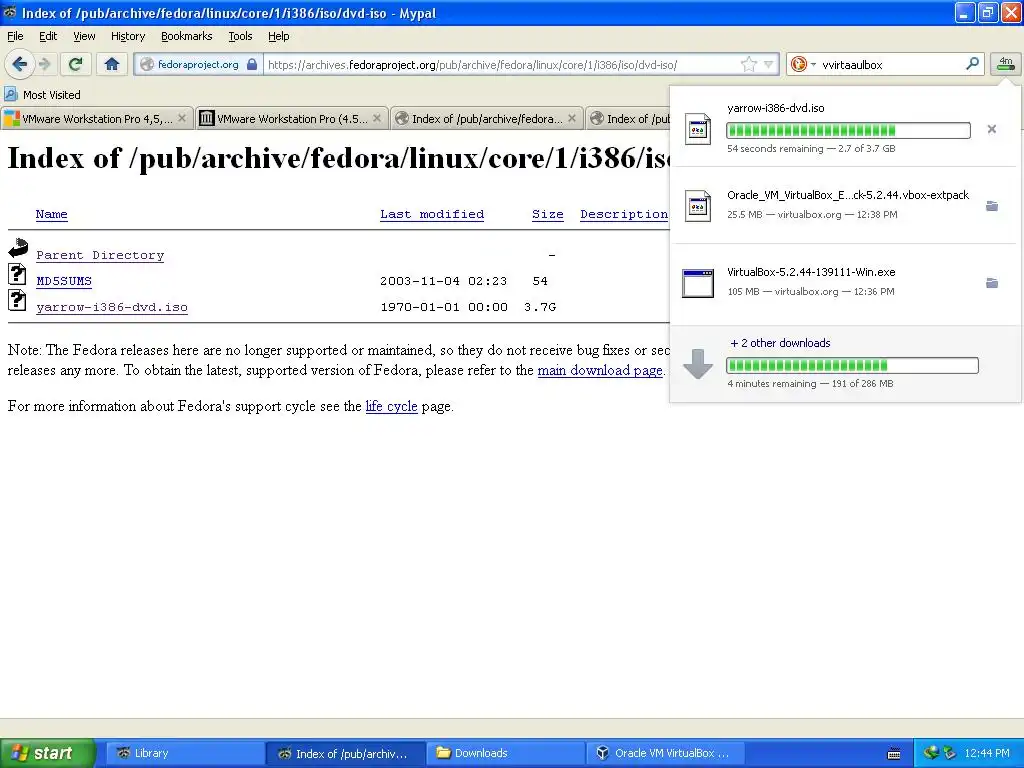The width and height of the screenshot is (1024, 768).
Task: Switch to Oracle VM VirtualBox taskbar button
Action: pyautogui.click(x=665, y=753)
